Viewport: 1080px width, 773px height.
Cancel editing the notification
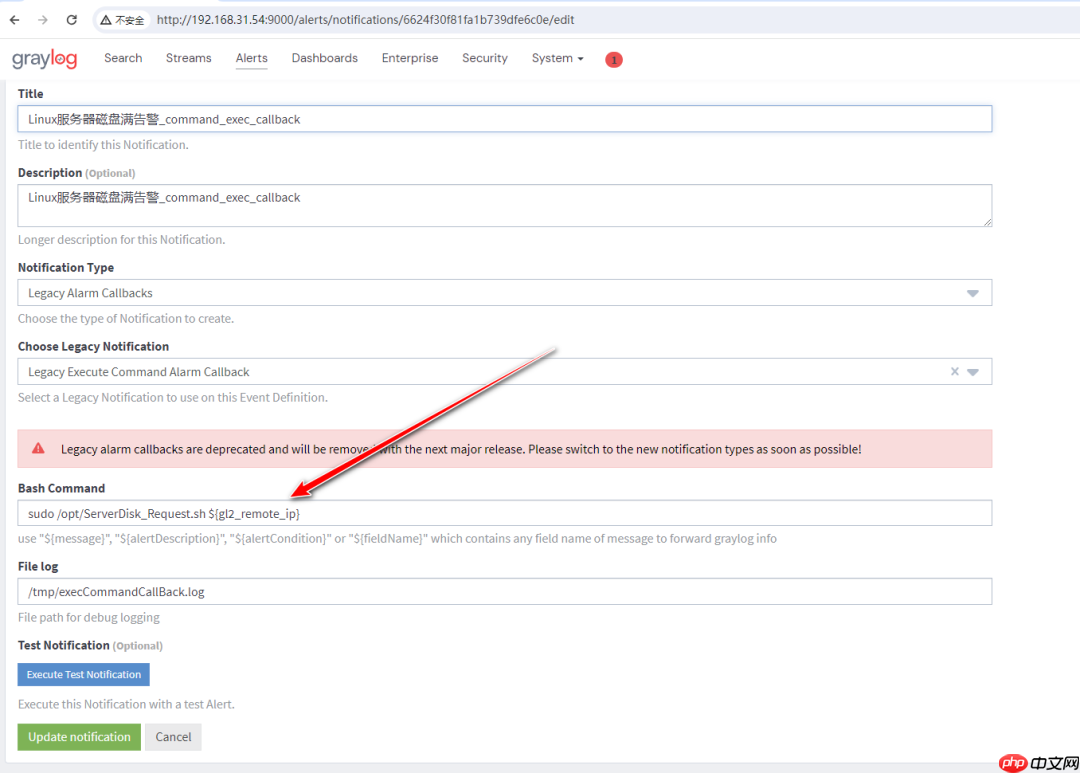coord(173,737)
